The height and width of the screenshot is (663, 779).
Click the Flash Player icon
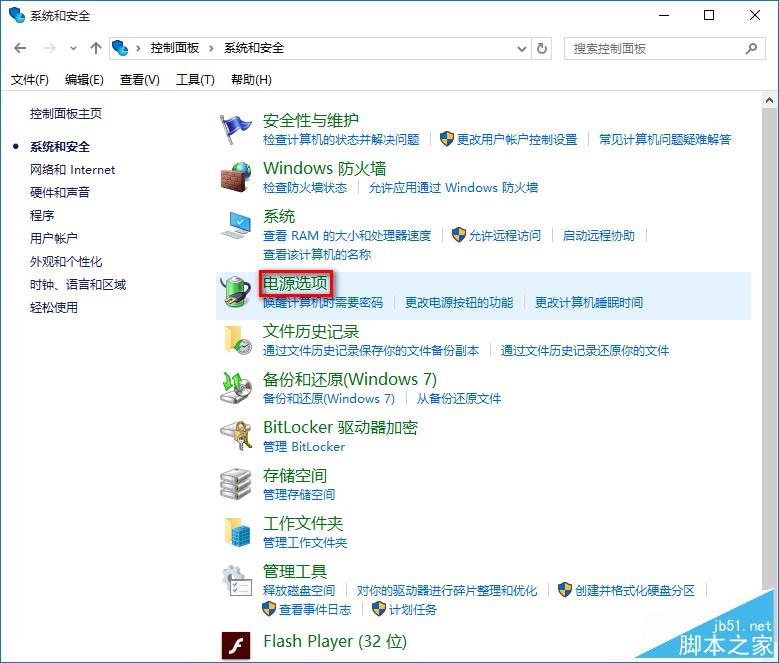[x=236, y=642]
